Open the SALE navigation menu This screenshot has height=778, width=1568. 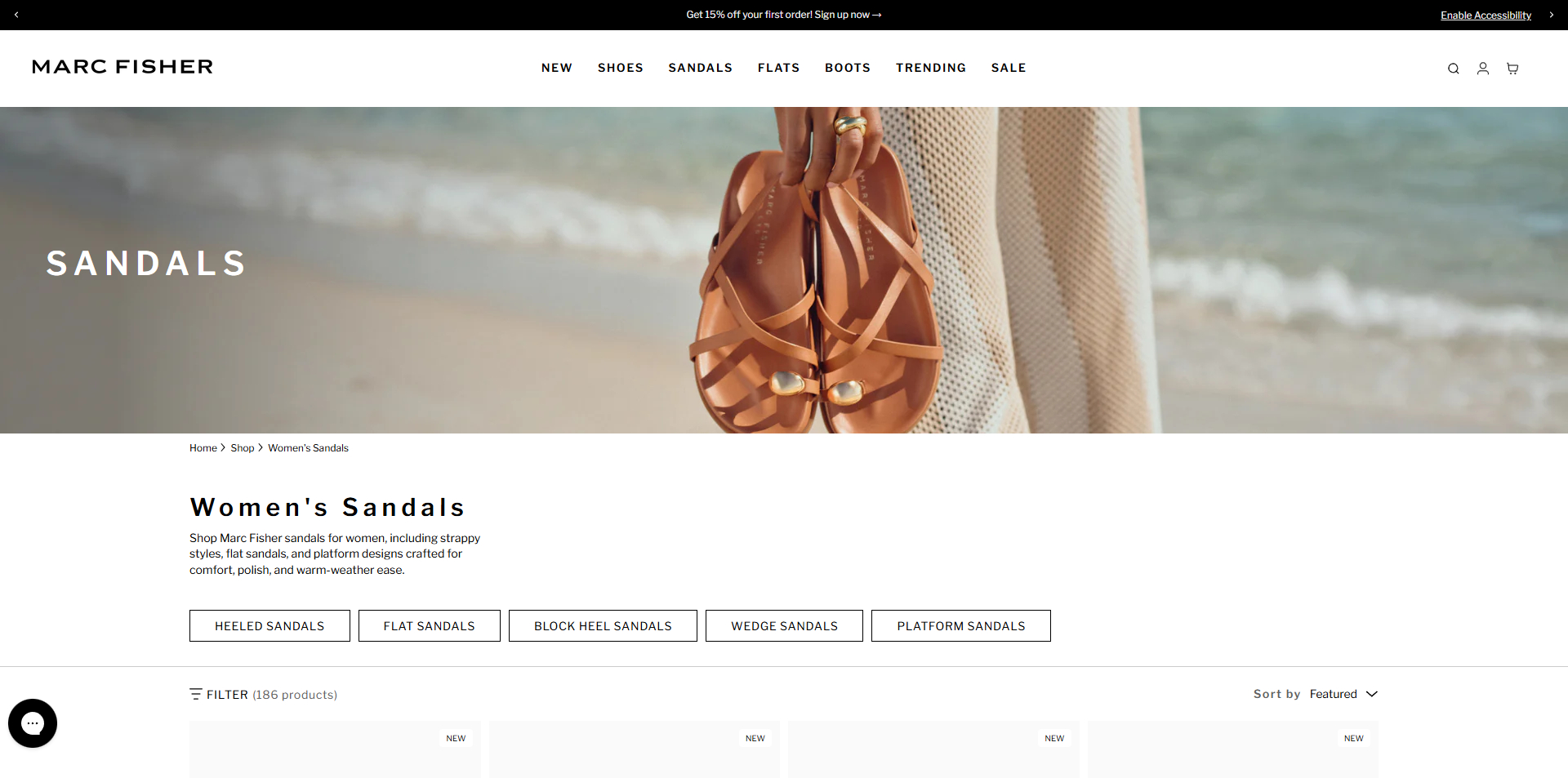tap(1009, 68)
